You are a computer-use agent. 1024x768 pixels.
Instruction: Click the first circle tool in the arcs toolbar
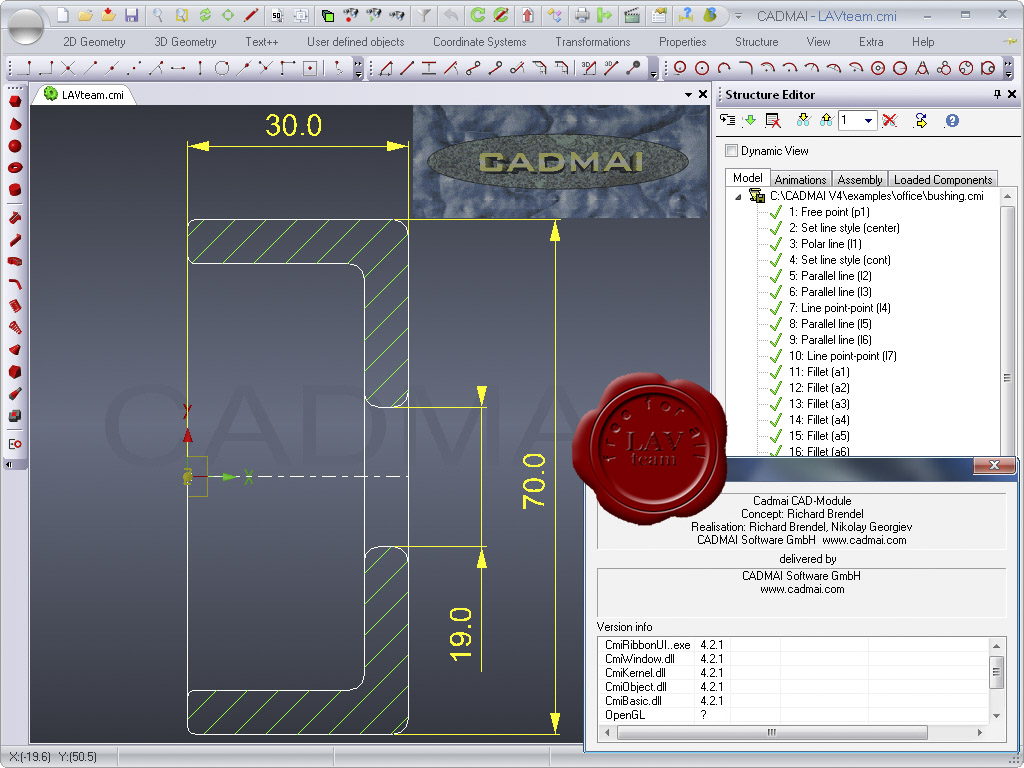tap(680, 68)
